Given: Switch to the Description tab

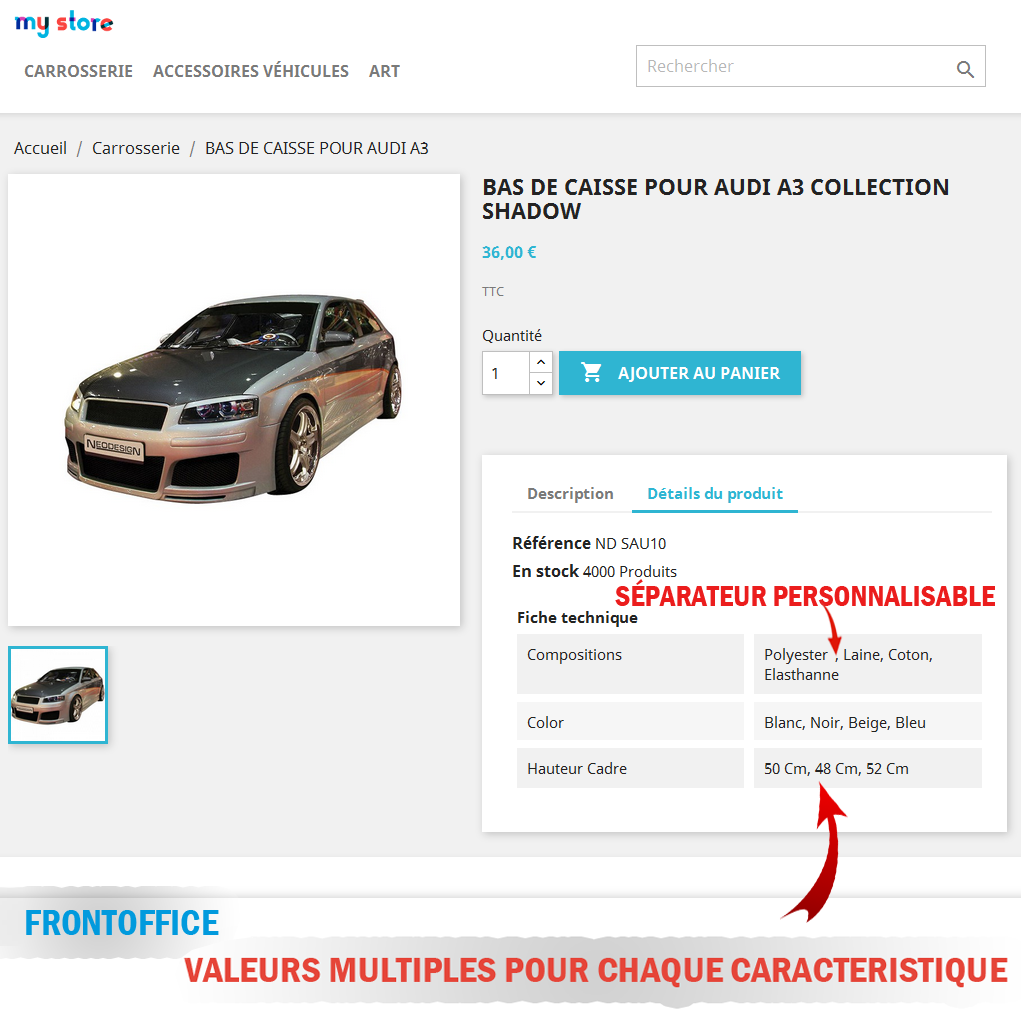Looking at the screenshot, I should 570,494.
